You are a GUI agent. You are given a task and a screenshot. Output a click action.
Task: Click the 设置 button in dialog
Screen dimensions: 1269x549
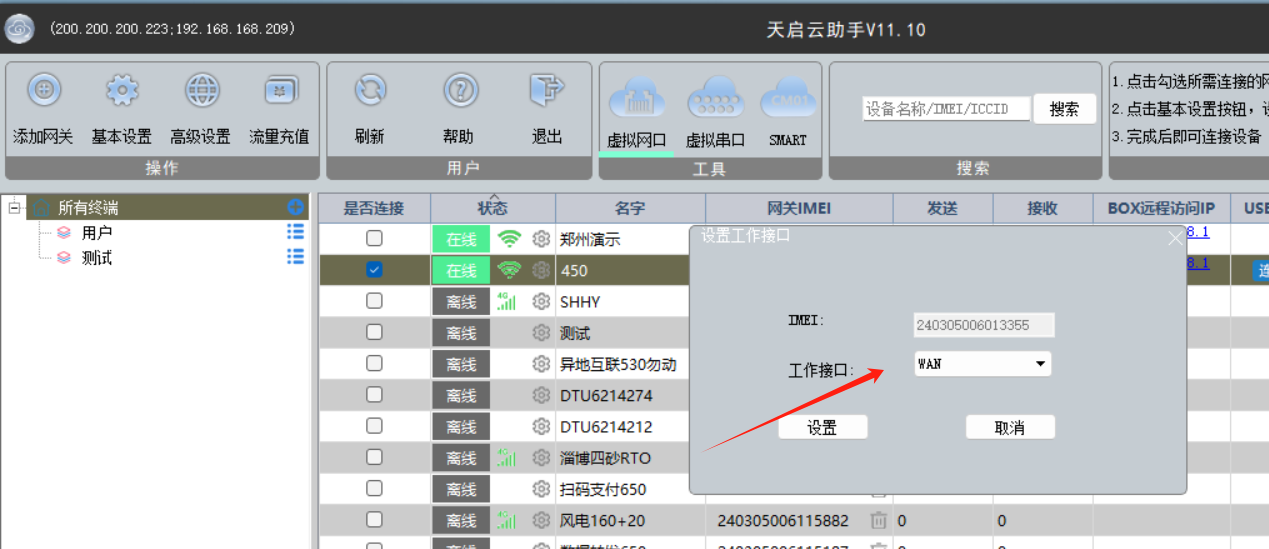(823, 427)
